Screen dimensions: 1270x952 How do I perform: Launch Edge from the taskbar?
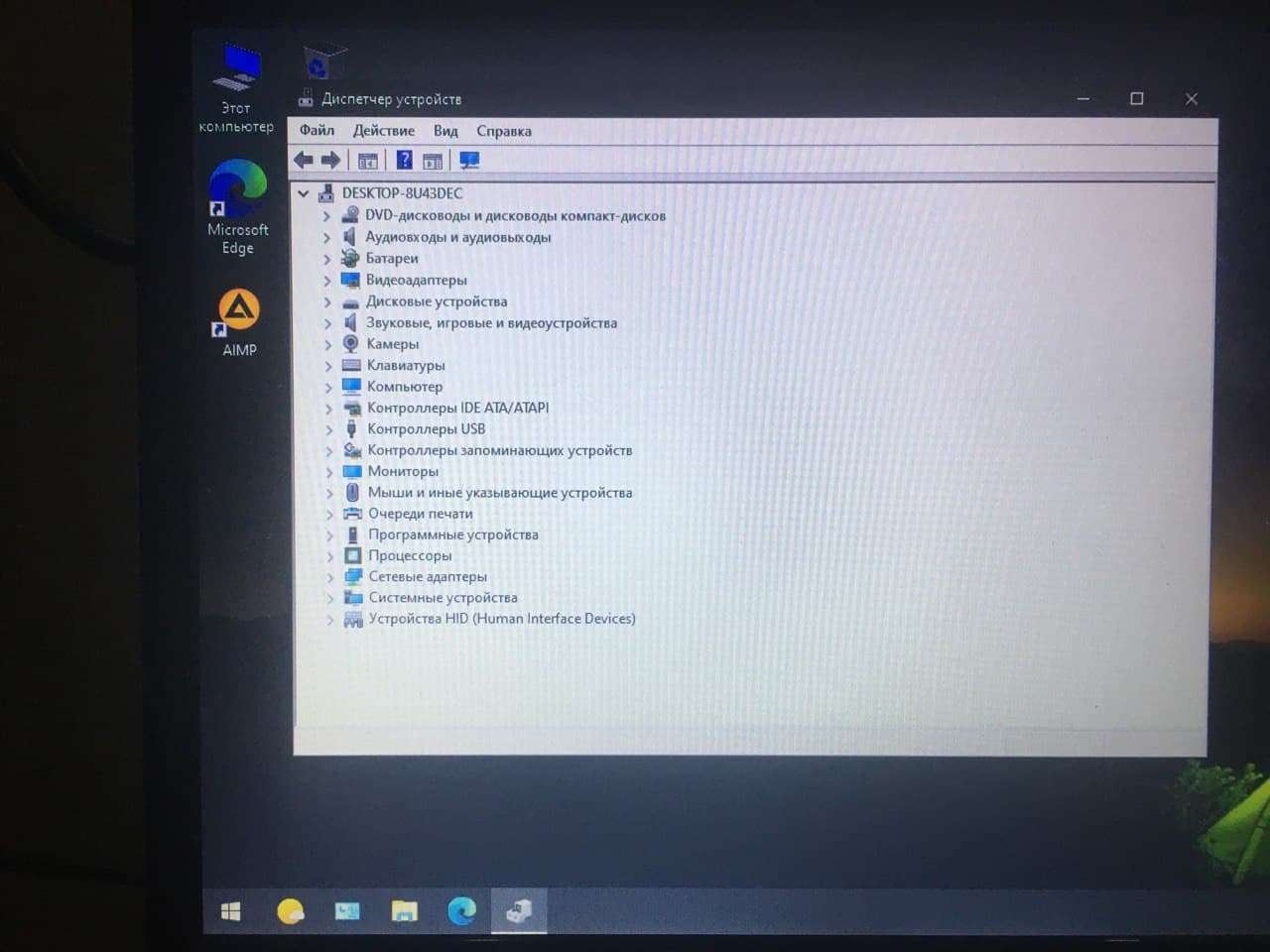click(461, 910)
